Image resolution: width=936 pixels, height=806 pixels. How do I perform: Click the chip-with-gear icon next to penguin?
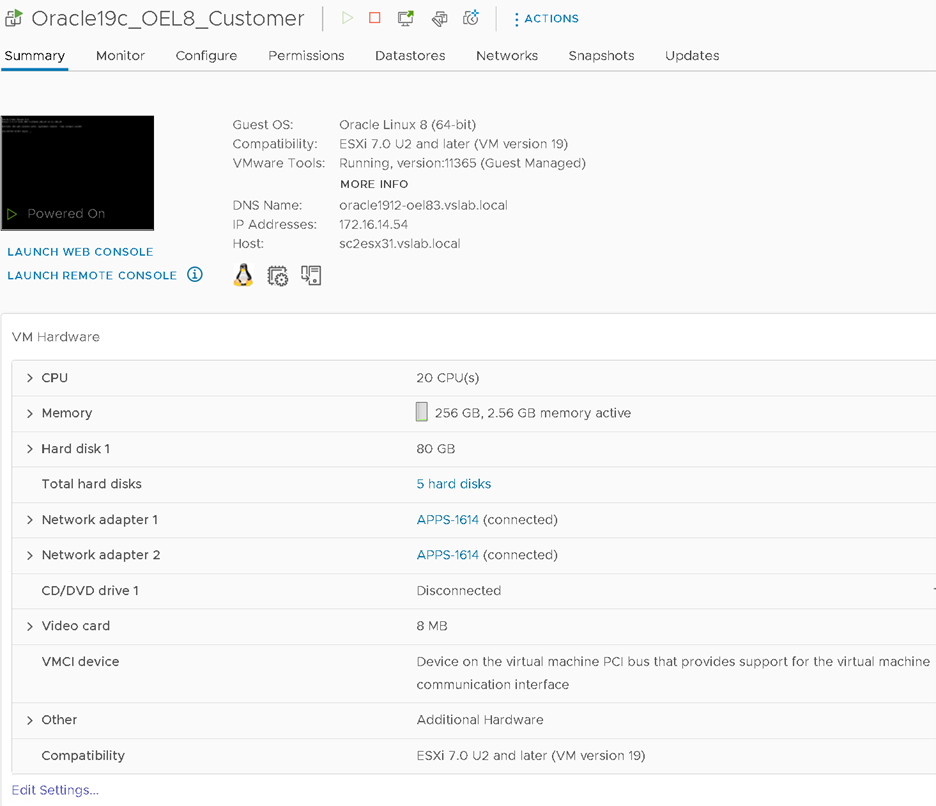[x=278, y=276]
